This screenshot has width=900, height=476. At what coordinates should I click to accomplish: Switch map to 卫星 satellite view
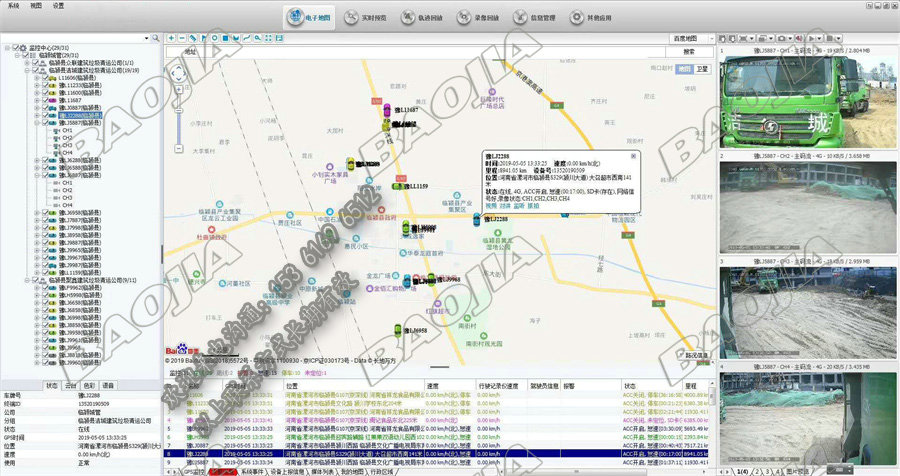tap(702, 69)
